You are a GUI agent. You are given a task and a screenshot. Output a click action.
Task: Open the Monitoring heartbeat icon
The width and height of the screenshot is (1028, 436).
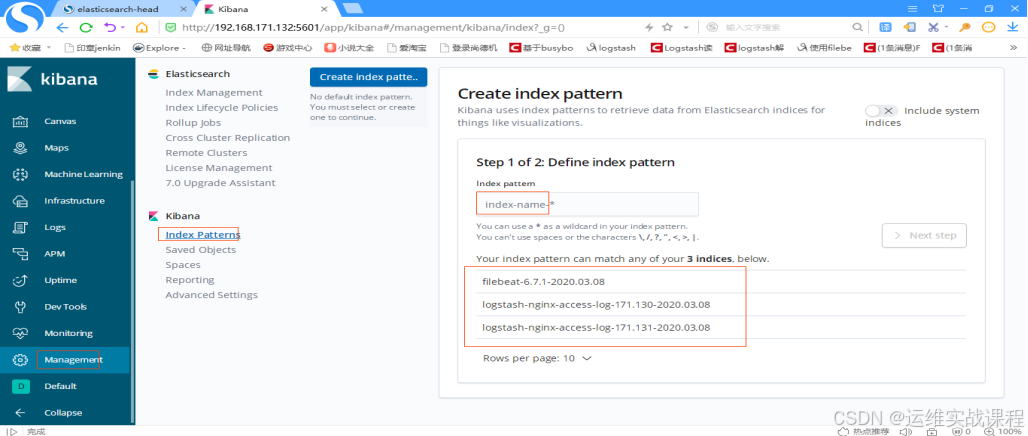(20, 333)
